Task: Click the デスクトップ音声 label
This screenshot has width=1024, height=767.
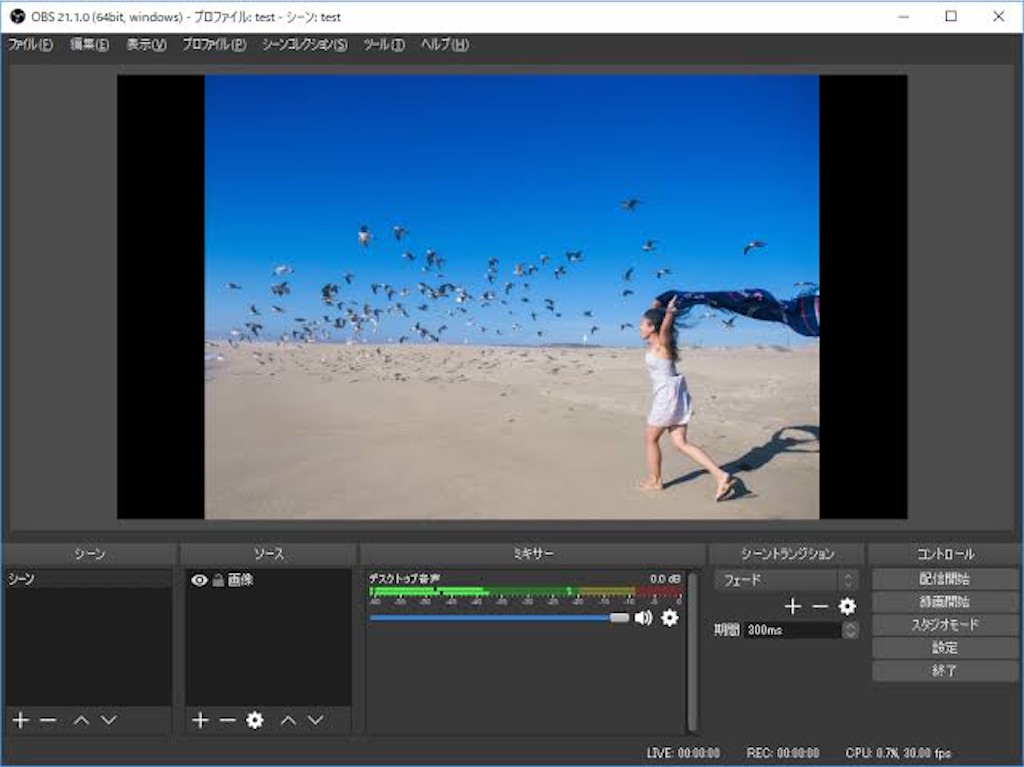Action: tap(404, 579)
